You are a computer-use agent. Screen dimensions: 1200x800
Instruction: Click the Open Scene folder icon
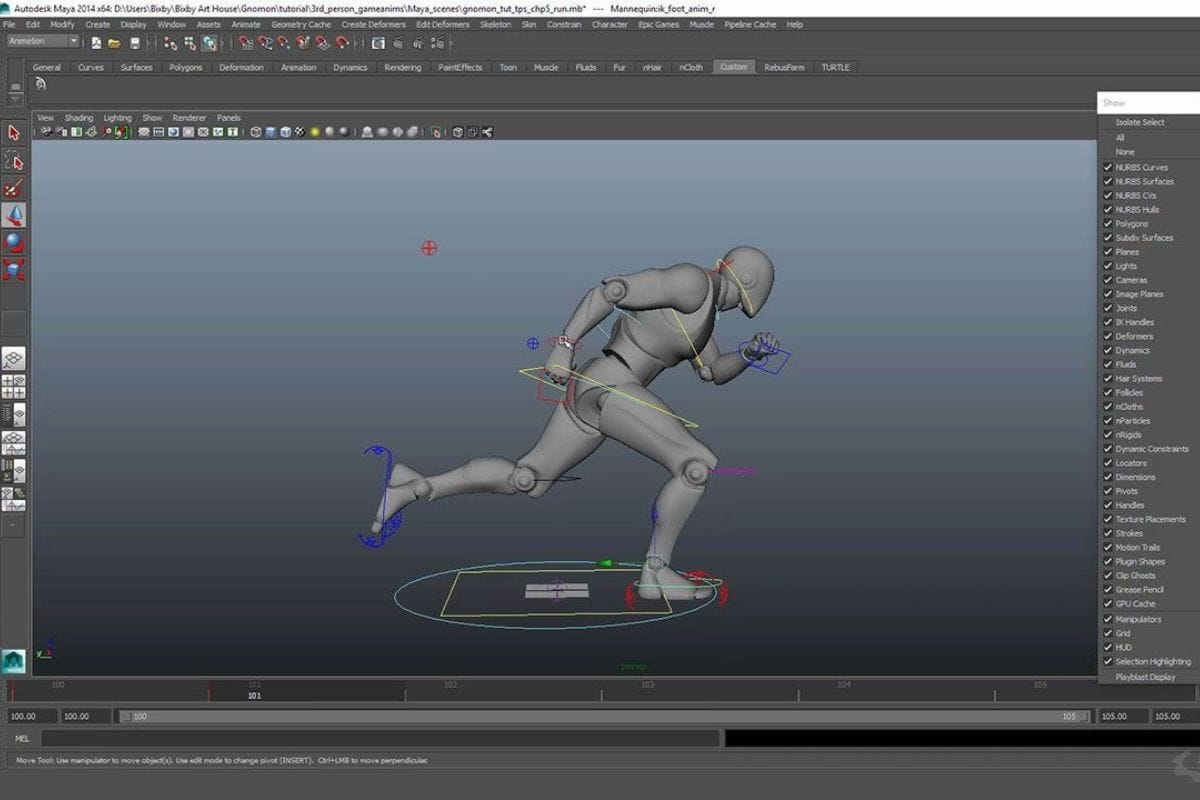coord(115,43)
